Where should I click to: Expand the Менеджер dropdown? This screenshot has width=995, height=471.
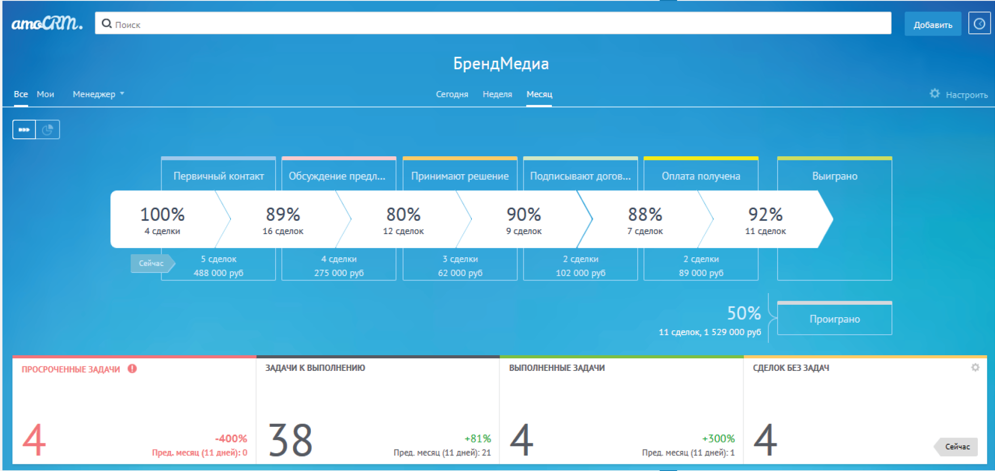click(x=98, y=94)
